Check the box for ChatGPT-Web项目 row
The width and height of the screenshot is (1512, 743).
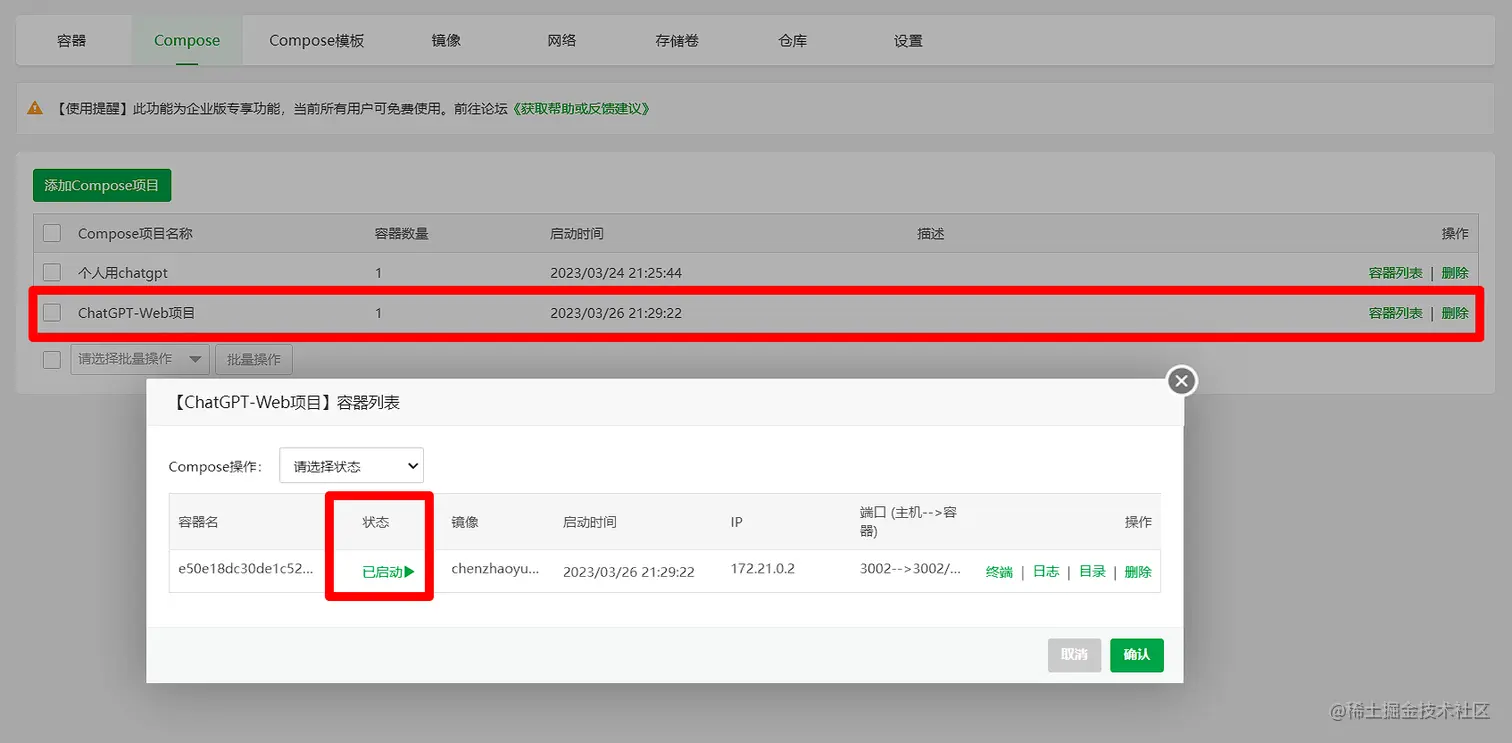(52, 312)
